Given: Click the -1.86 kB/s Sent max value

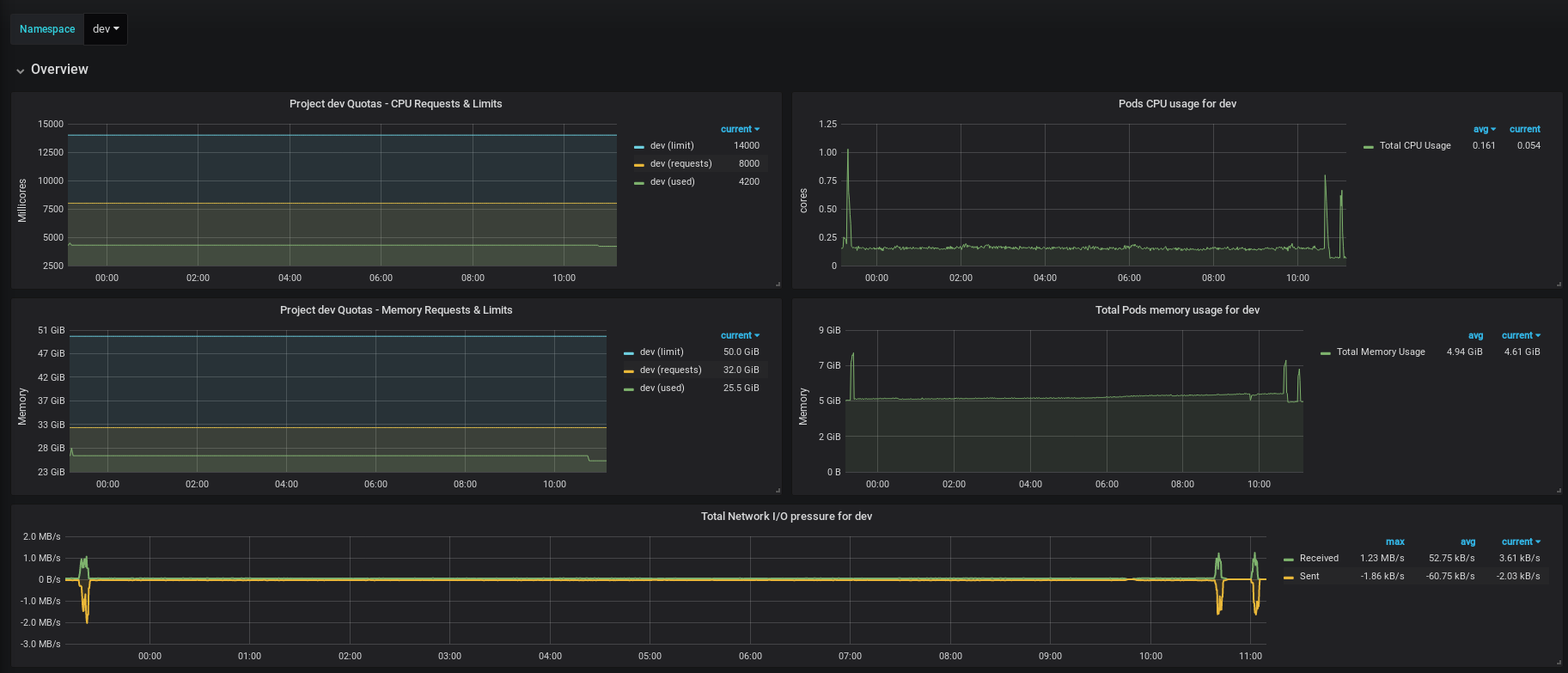Looking at the screenshot, I should pos(1382,577).
